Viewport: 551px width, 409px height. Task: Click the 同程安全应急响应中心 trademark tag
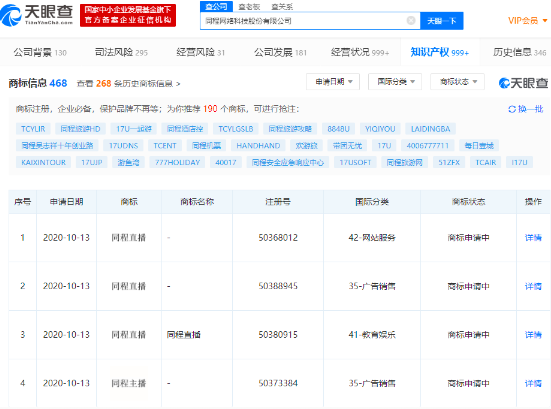pyautogui.click(x=288, y=162)
